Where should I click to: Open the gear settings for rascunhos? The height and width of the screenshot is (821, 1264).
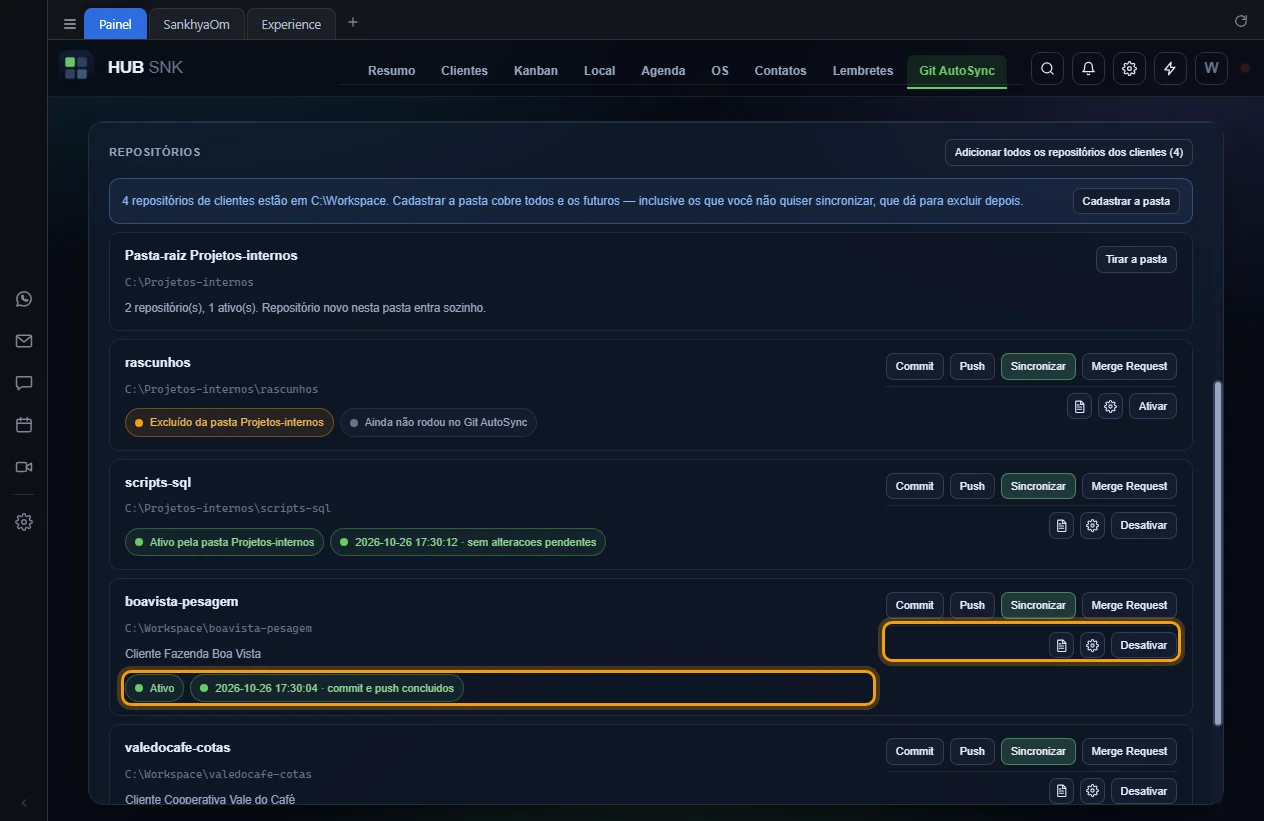1110,406
